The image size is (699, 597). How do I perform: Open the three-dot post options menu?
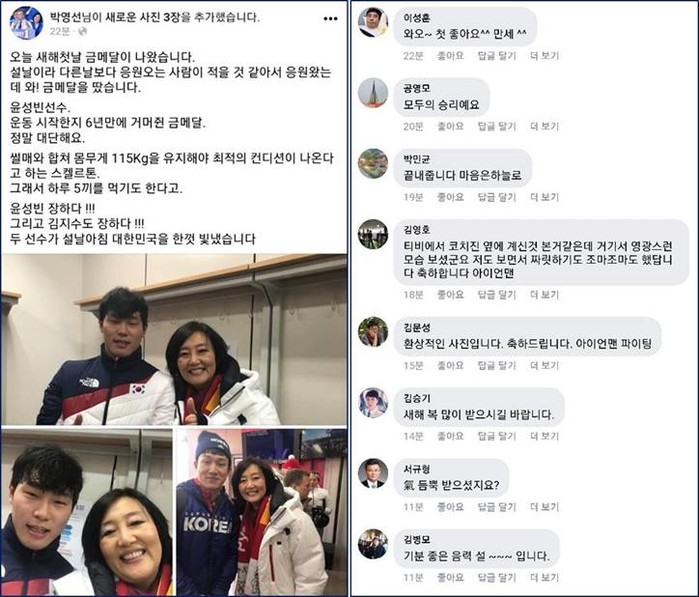[330, 19]
